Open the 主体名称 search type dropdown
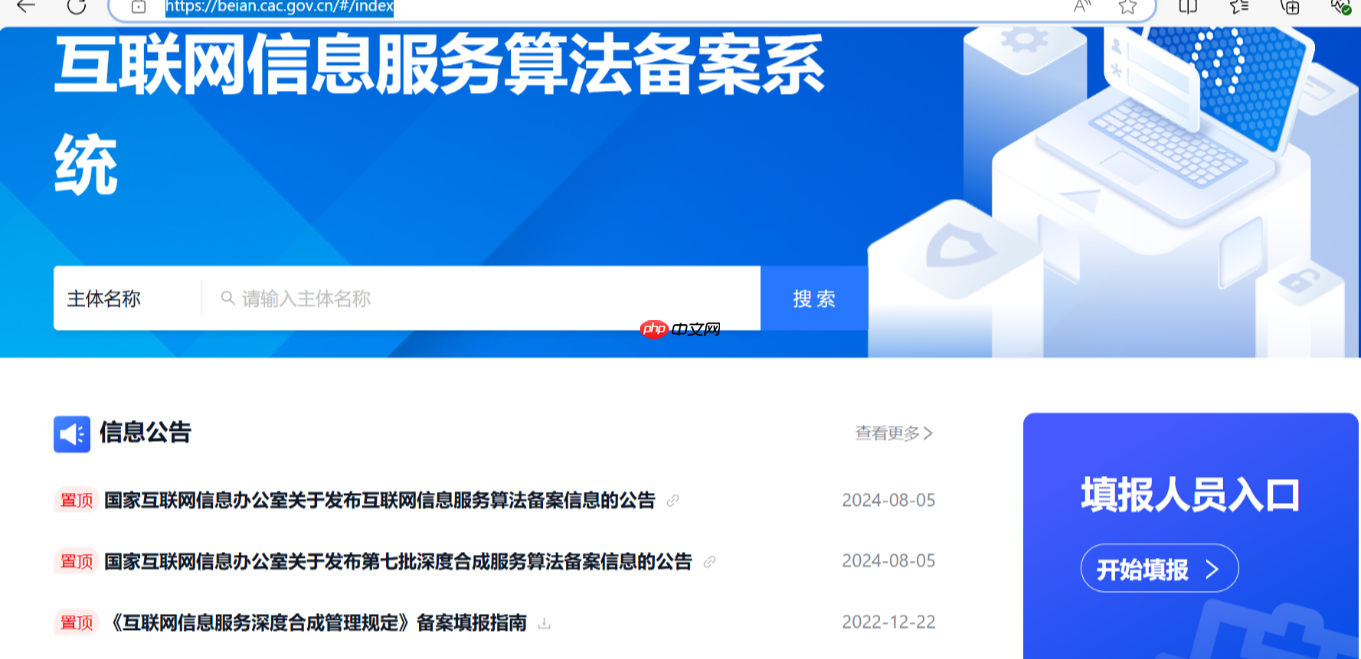The width and height of the screenshot is (1361, 659). pyautogui.click(x=127, y=298)
